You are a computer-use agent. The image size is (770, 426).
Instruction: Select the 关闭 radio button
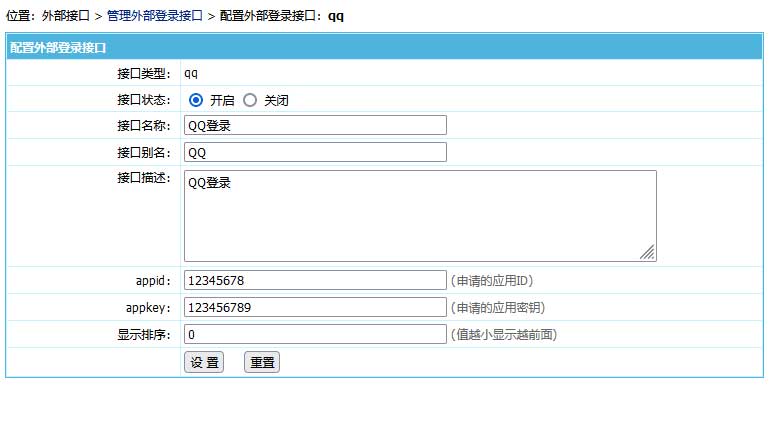tap(250, 100)
